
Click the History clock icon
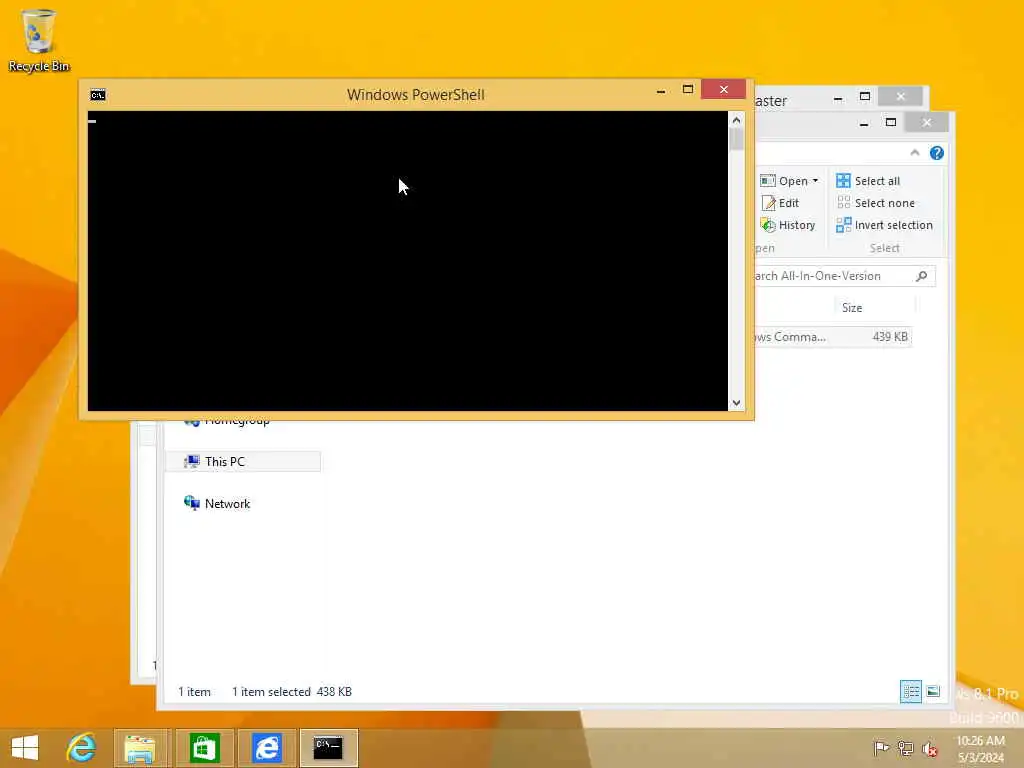click(768, 225)
